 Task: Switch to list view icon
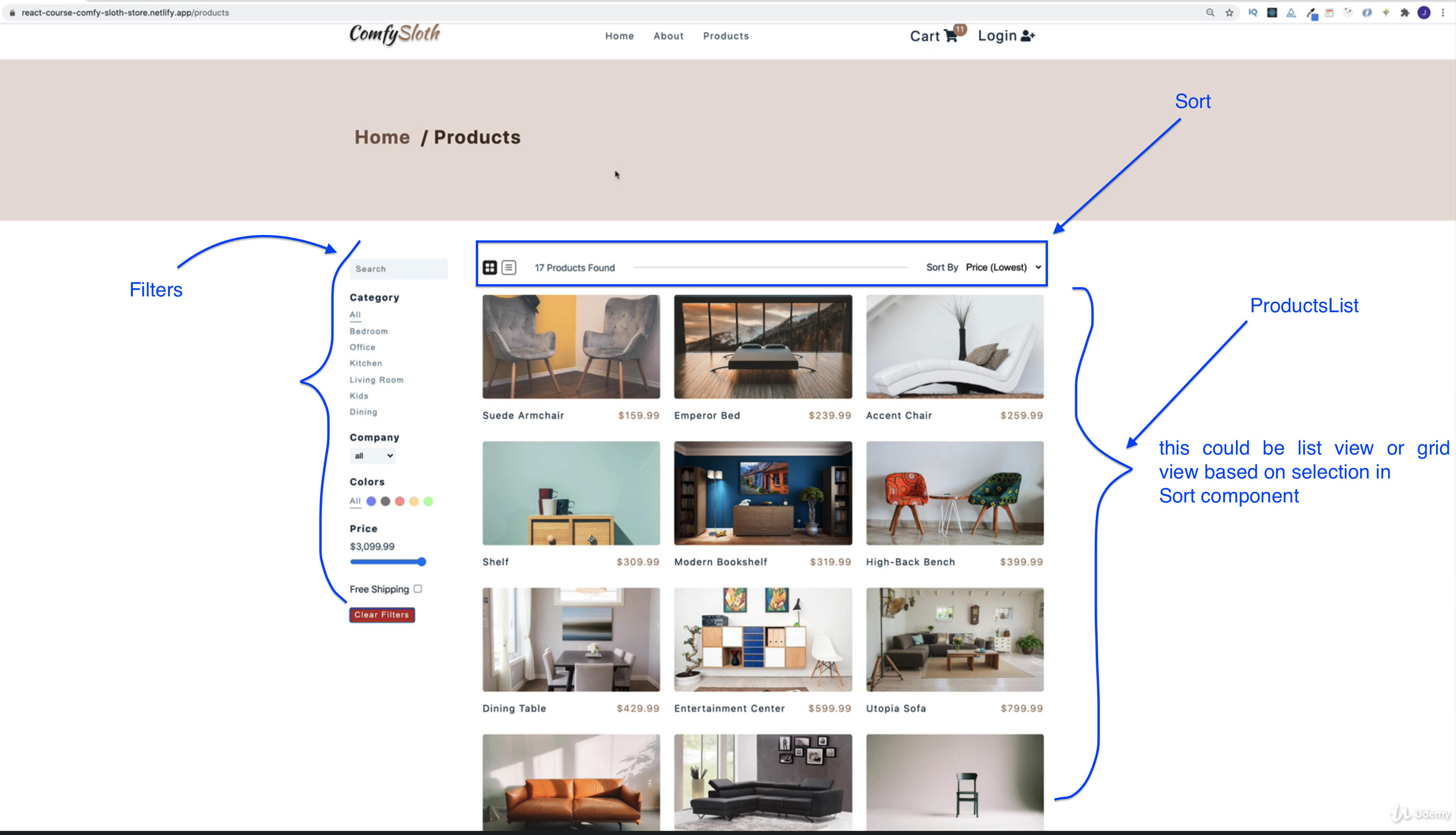click(509, 267)
